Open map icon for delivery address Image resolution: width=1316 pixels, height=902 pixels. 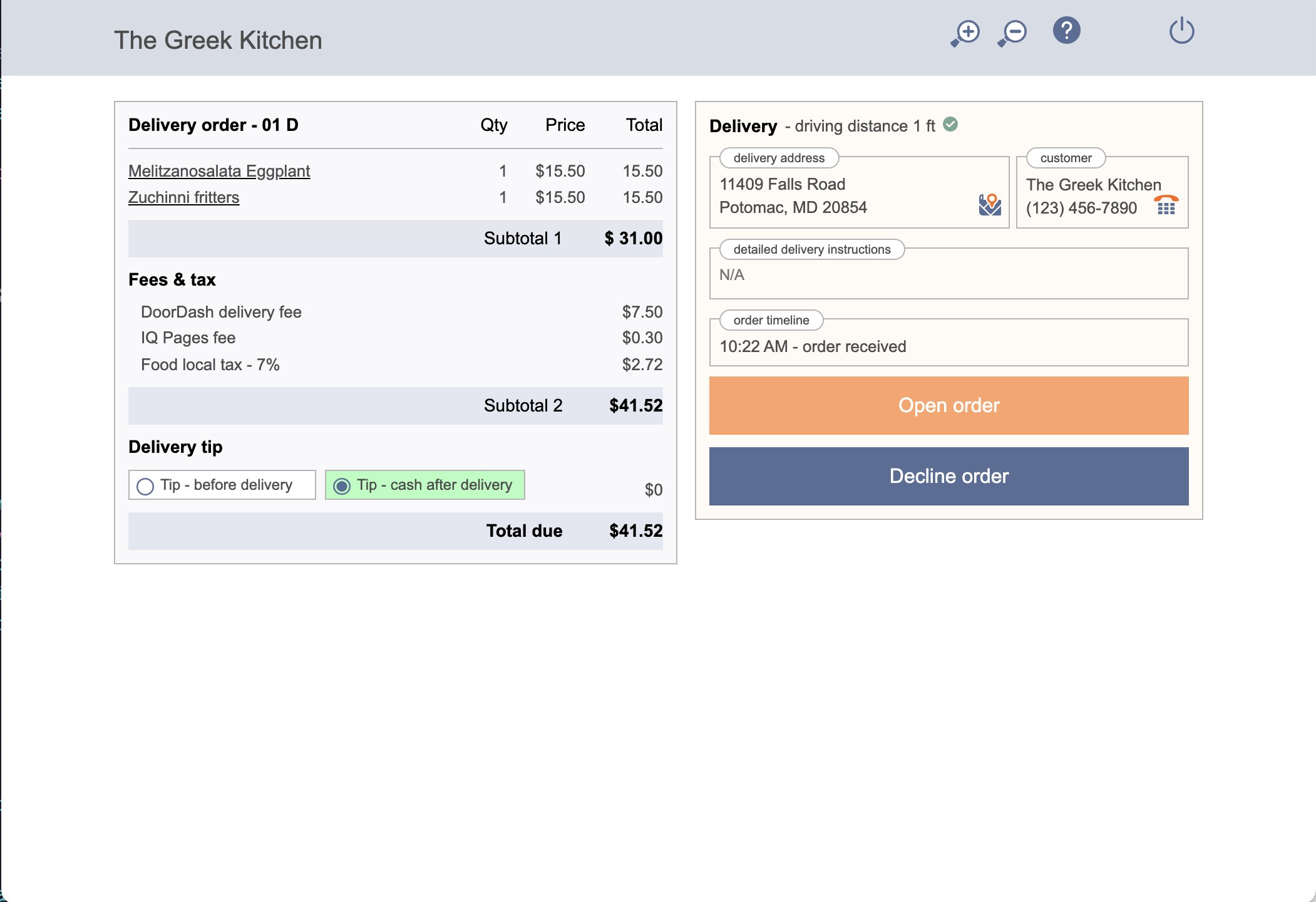tap(989, 205)
